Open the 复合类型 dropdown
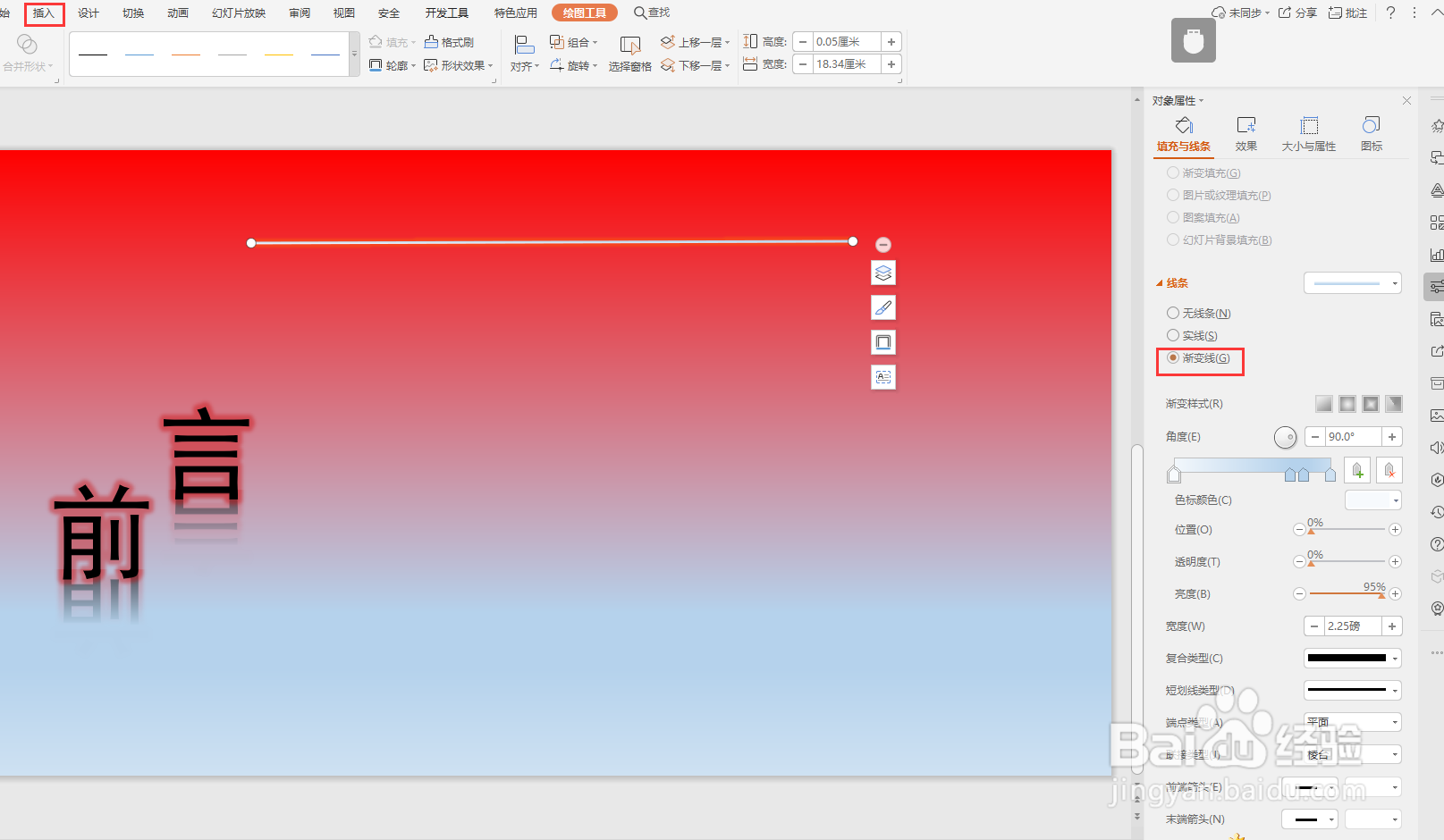Screen dimensions: 1444x840 pos(1352,659)
